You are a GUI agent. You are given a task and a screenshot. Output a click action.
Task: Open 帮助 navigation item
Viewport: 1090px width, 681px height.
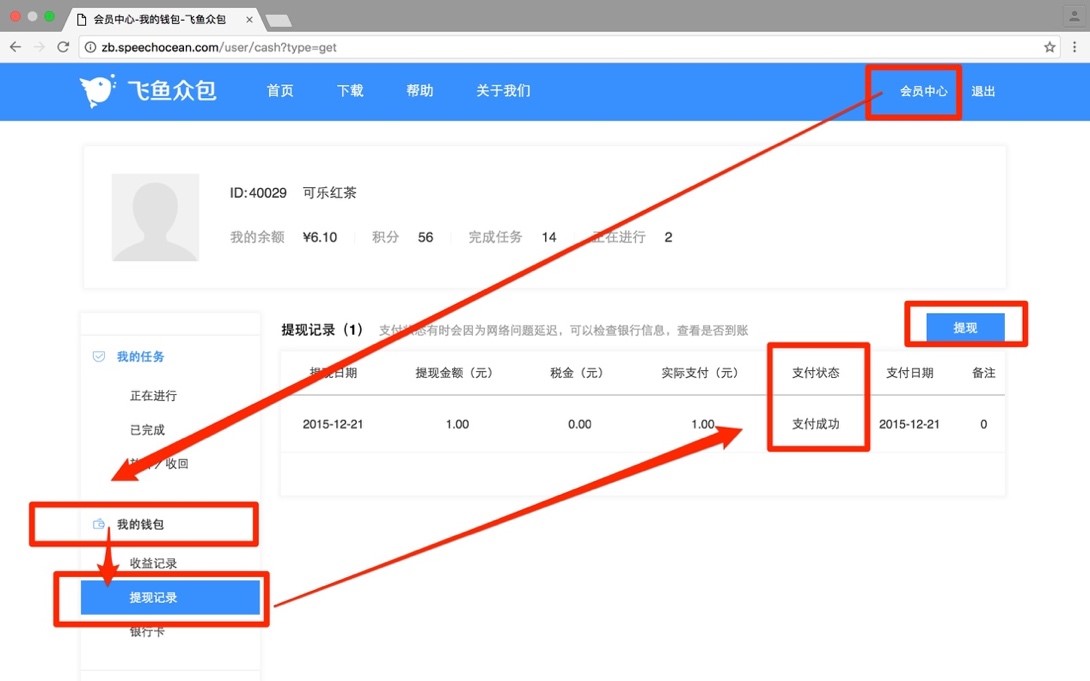[420, 91]
